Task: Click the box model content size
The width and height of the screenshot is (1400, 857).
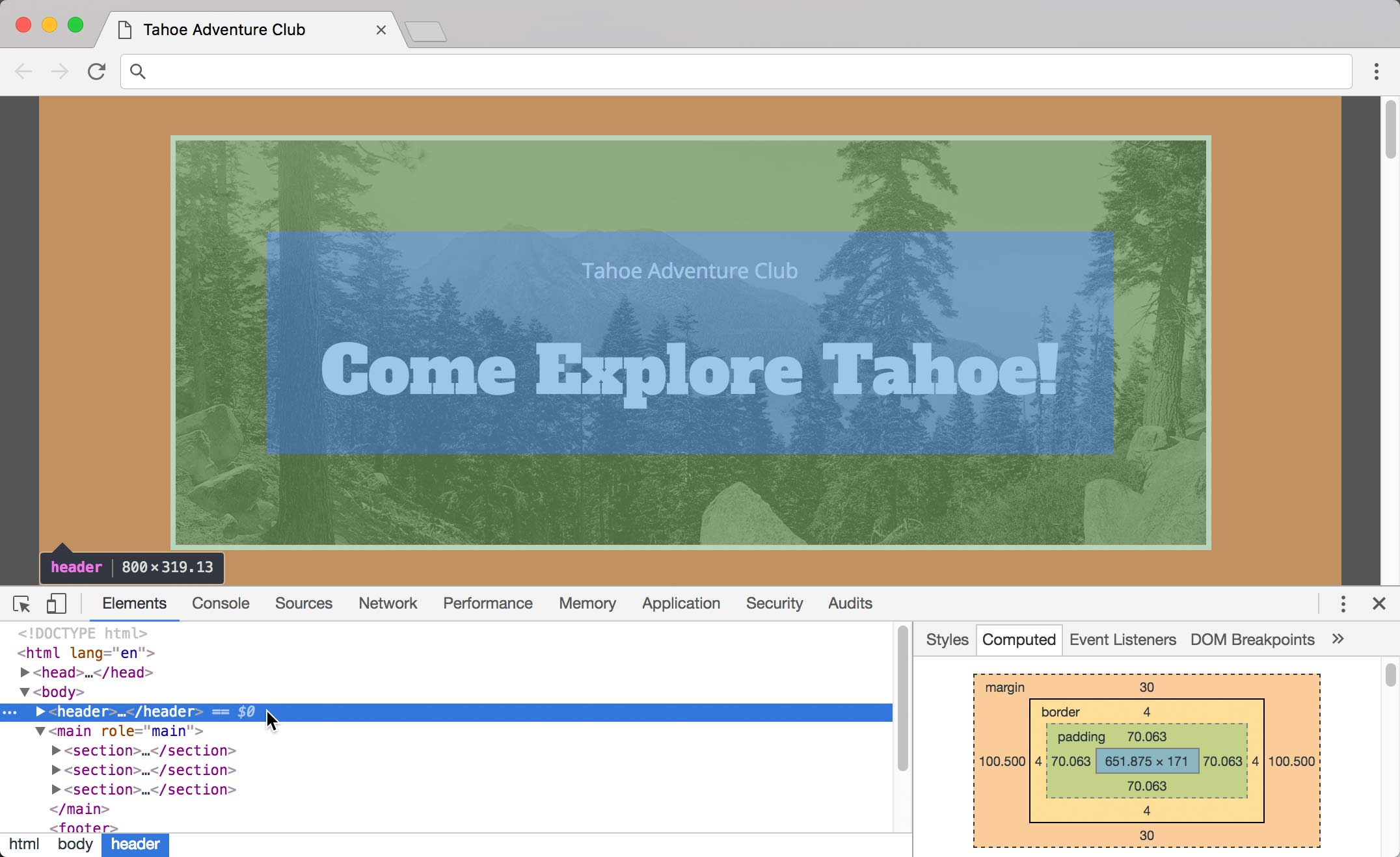Action: [1146, 761]
